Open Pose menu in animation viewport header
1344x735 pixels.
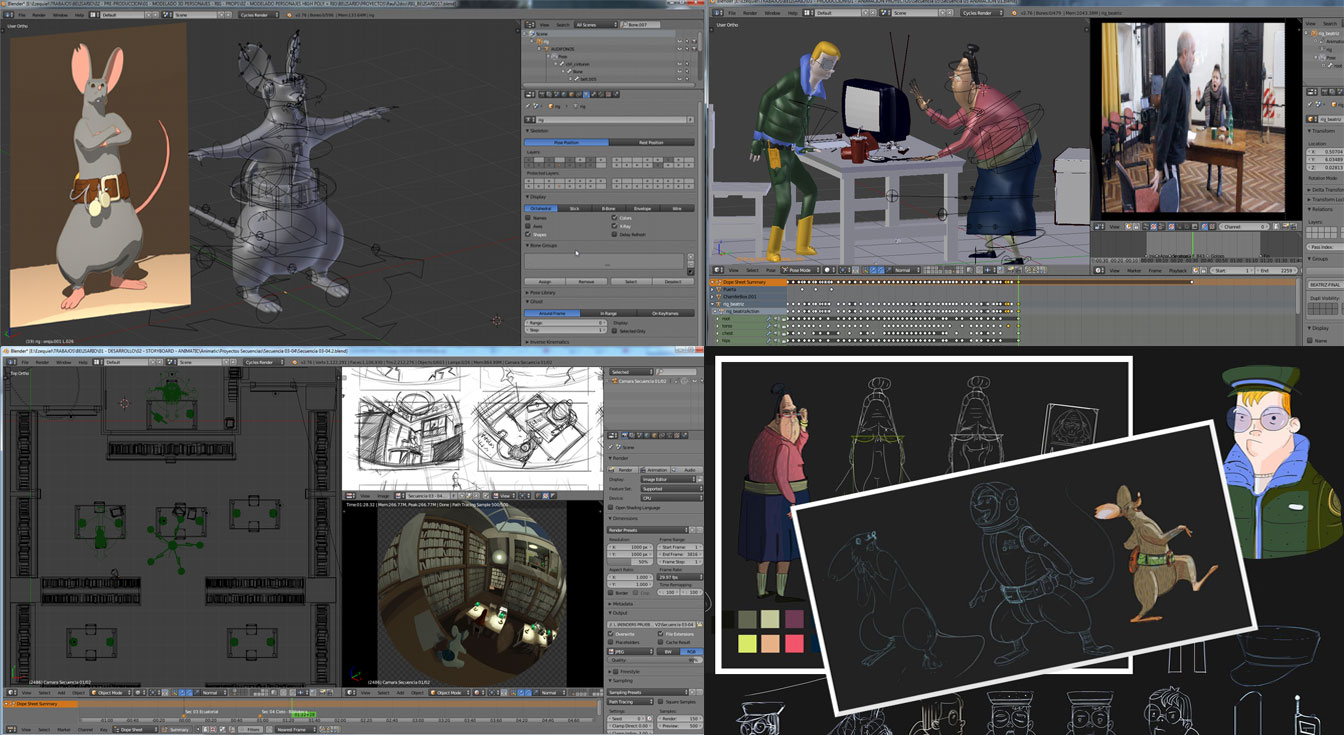point(770,270)
